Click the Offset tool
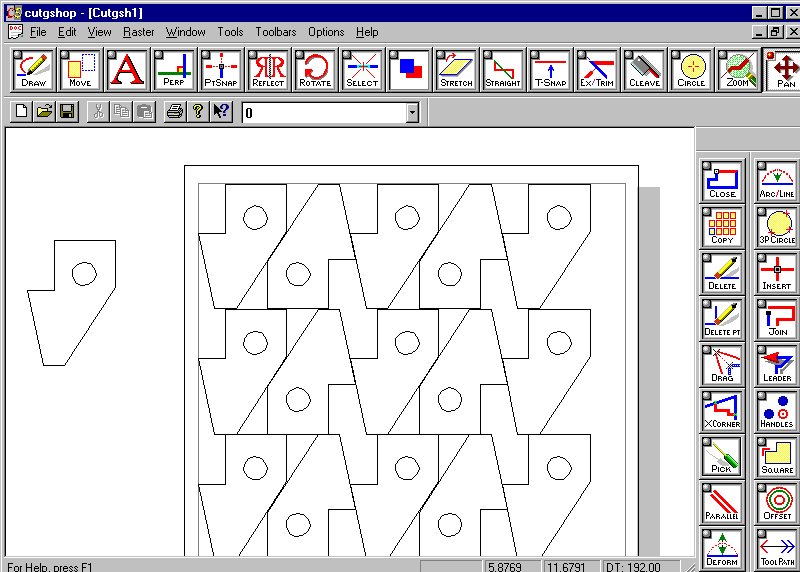Screen dimensions: 800x572 (x=776, y=502)
